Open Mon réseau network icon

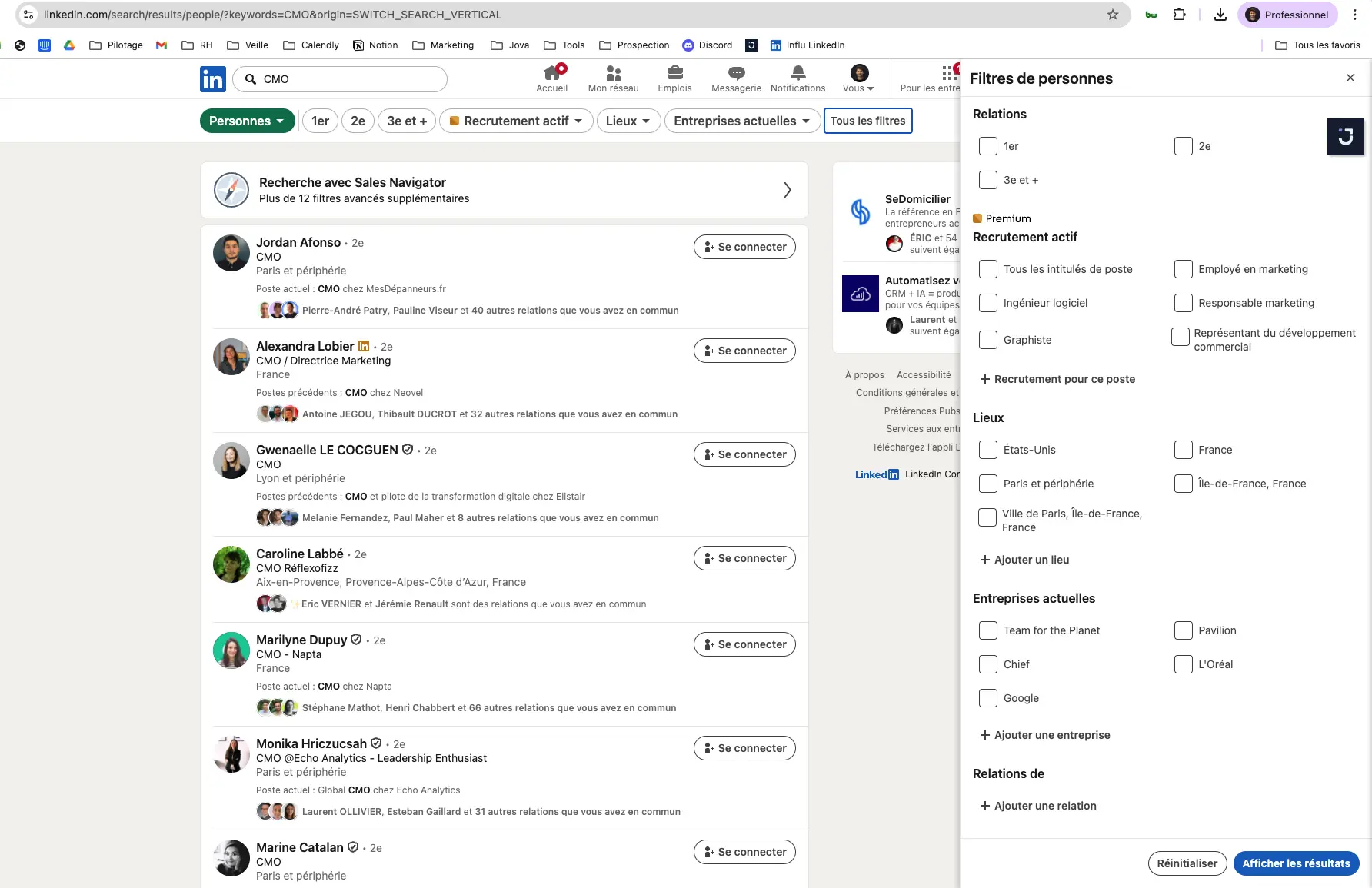[x=613, y=74]
